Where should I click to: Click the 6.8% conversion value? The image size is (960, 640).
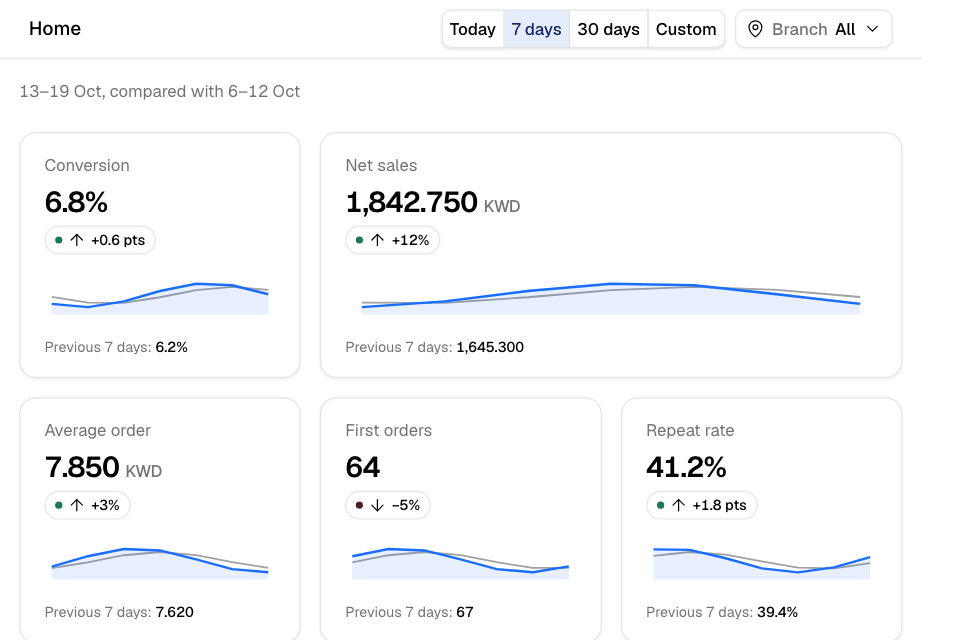click(76, 202)
